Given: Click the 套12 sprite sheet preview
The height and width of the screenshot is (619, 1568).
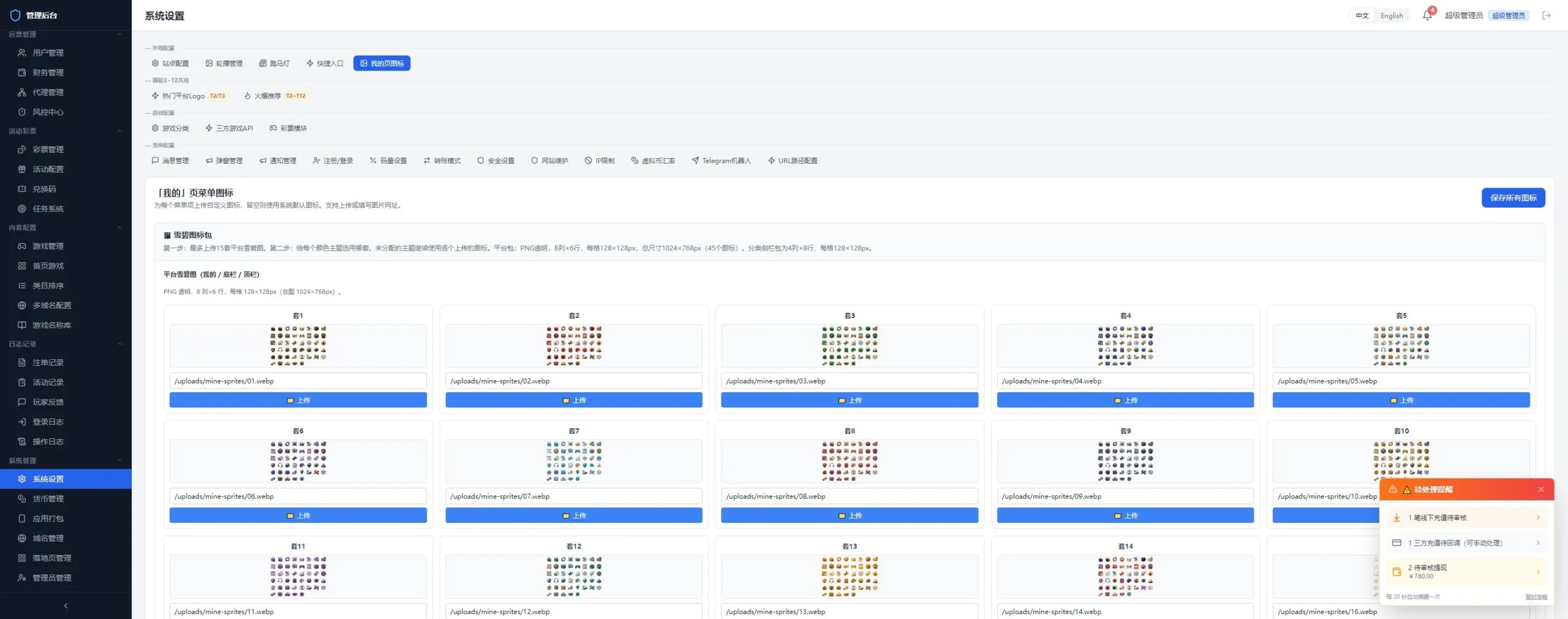Looking at the screenshot, I should [574, 577].
